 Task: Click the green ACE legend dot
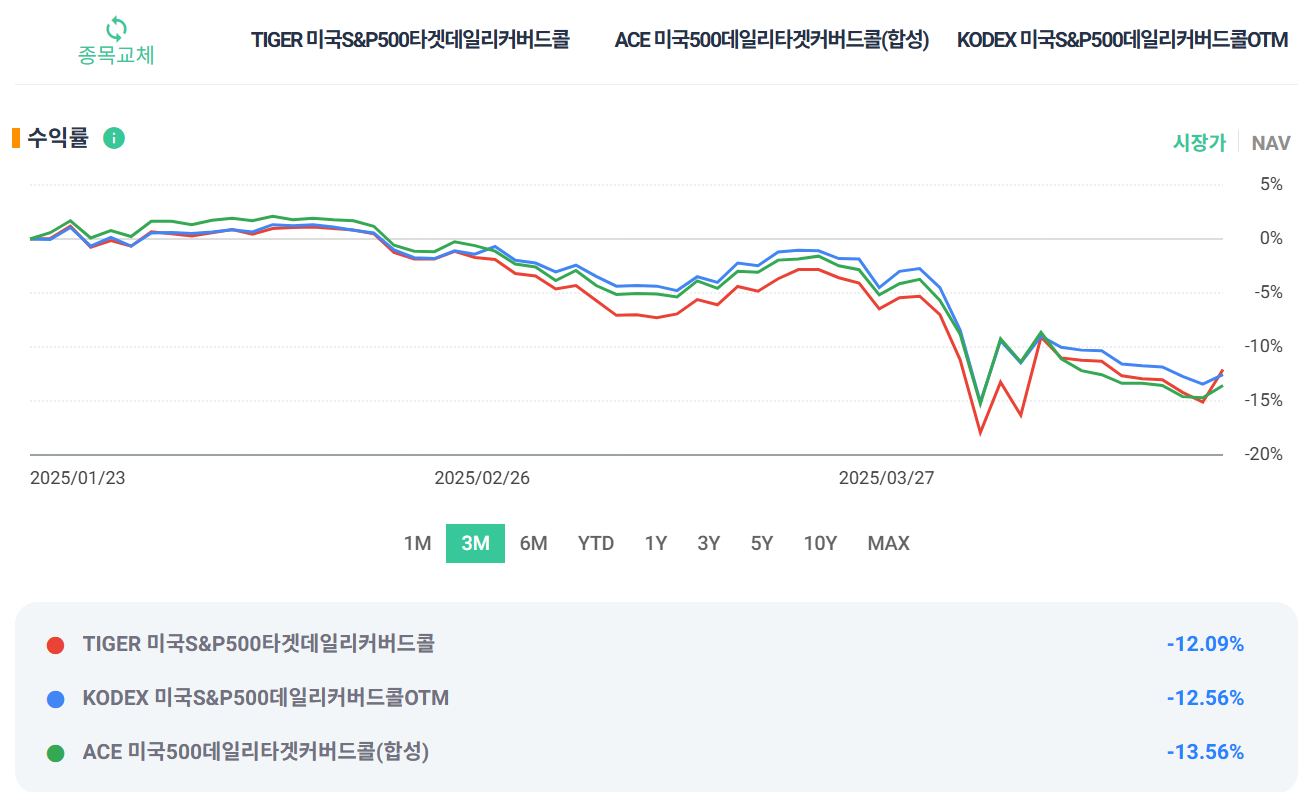coord(56,753)
